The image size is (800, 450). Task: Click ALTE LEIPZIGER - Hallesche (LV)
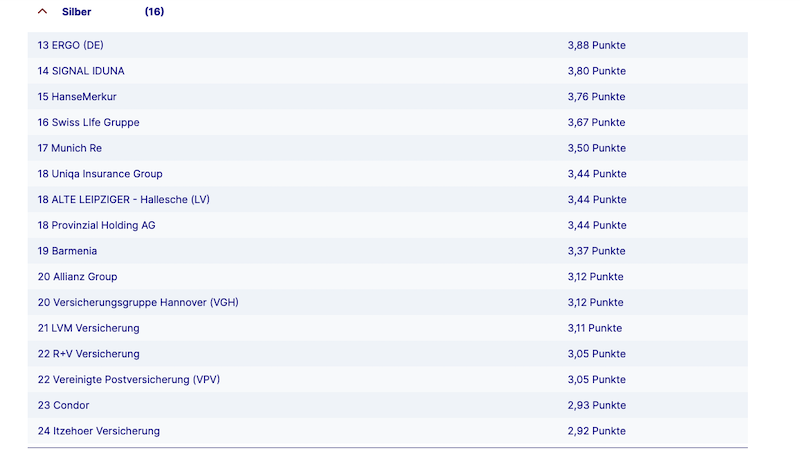[x=123, y=199]
